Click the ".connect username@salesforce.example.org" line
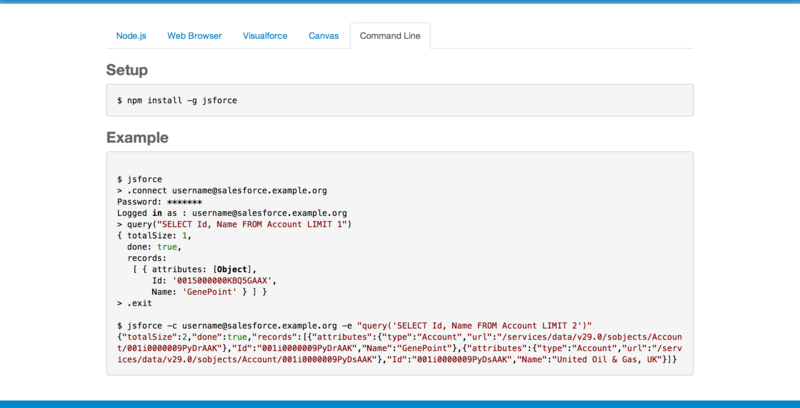800x408 pixels. click(222, 191)
